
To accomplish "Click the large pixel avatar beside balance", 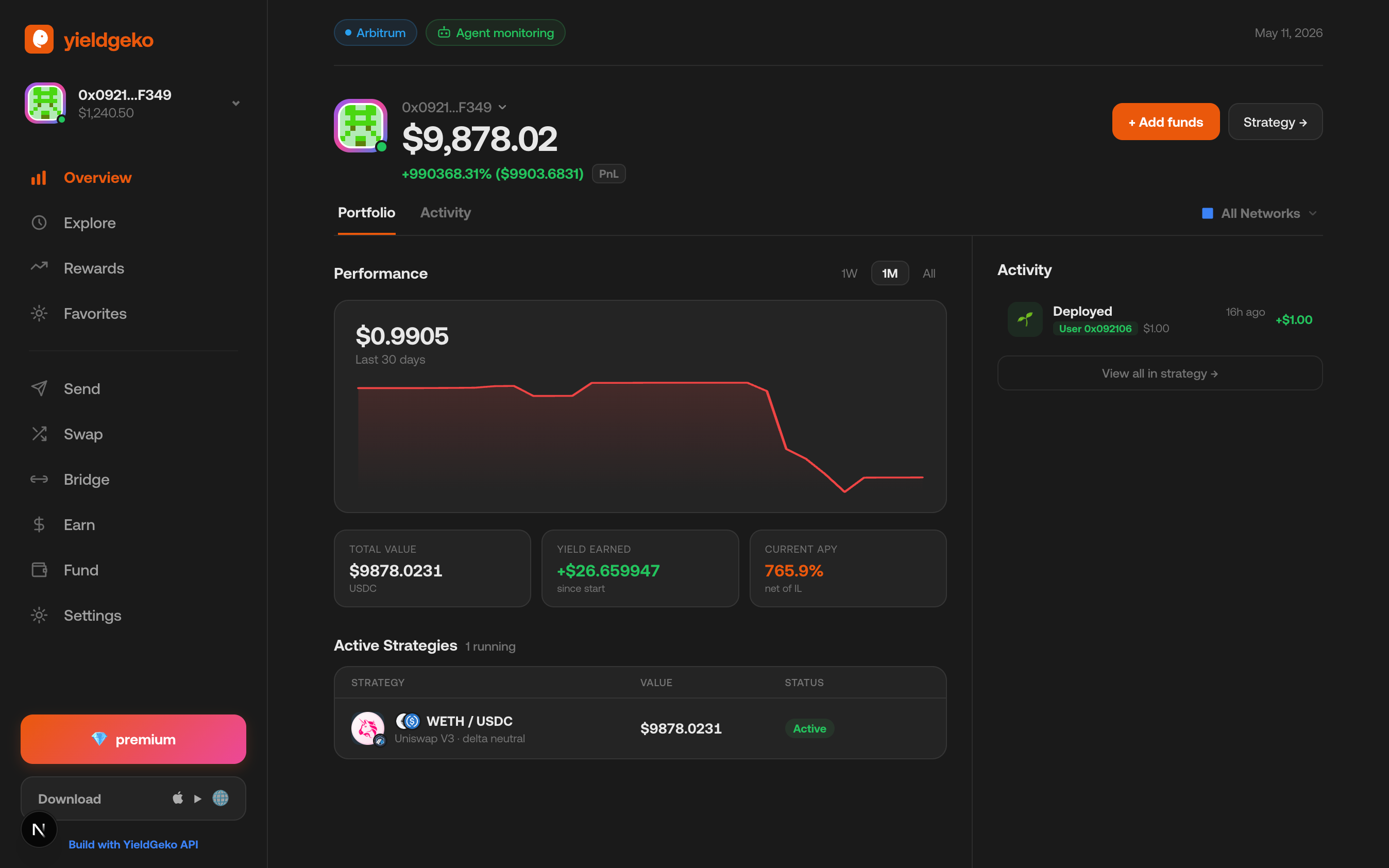I will [361, 126].
